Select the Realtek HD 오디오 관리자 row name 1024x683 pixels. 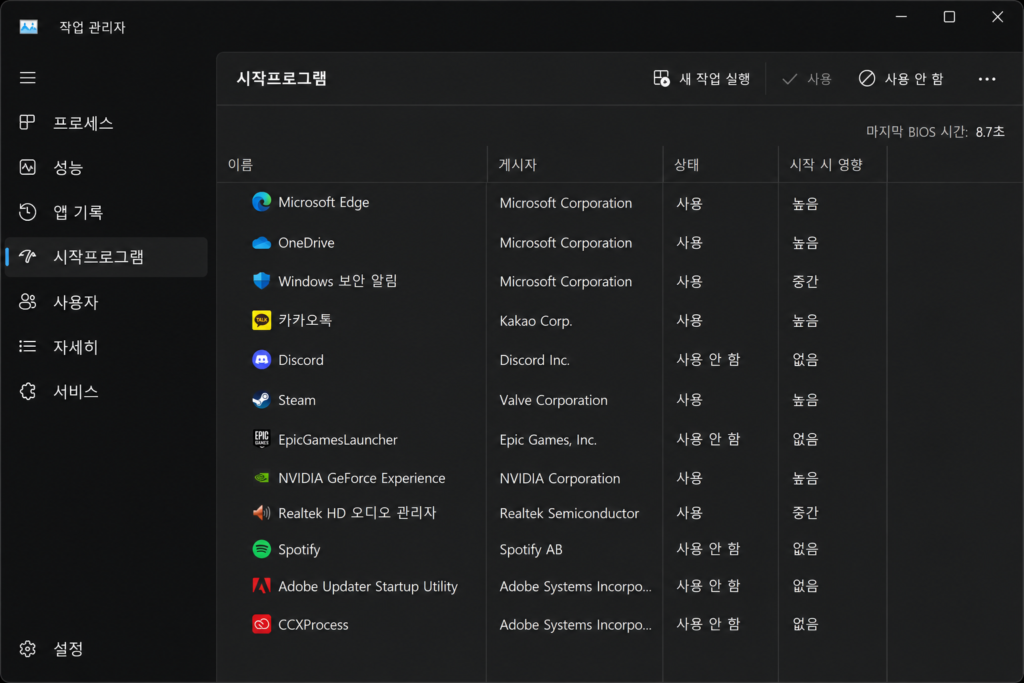click(x=357, y=513)
